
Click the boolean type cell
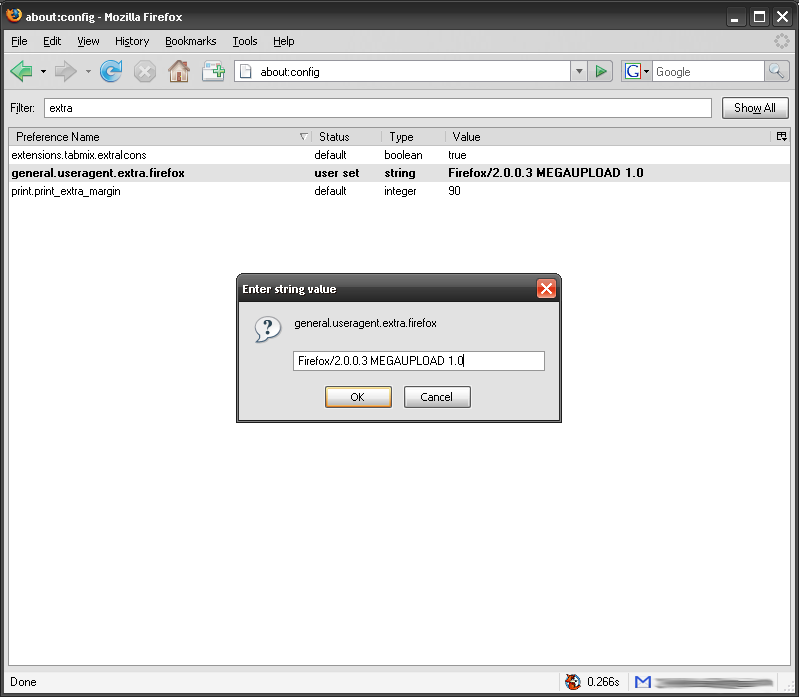click(403, 155)
